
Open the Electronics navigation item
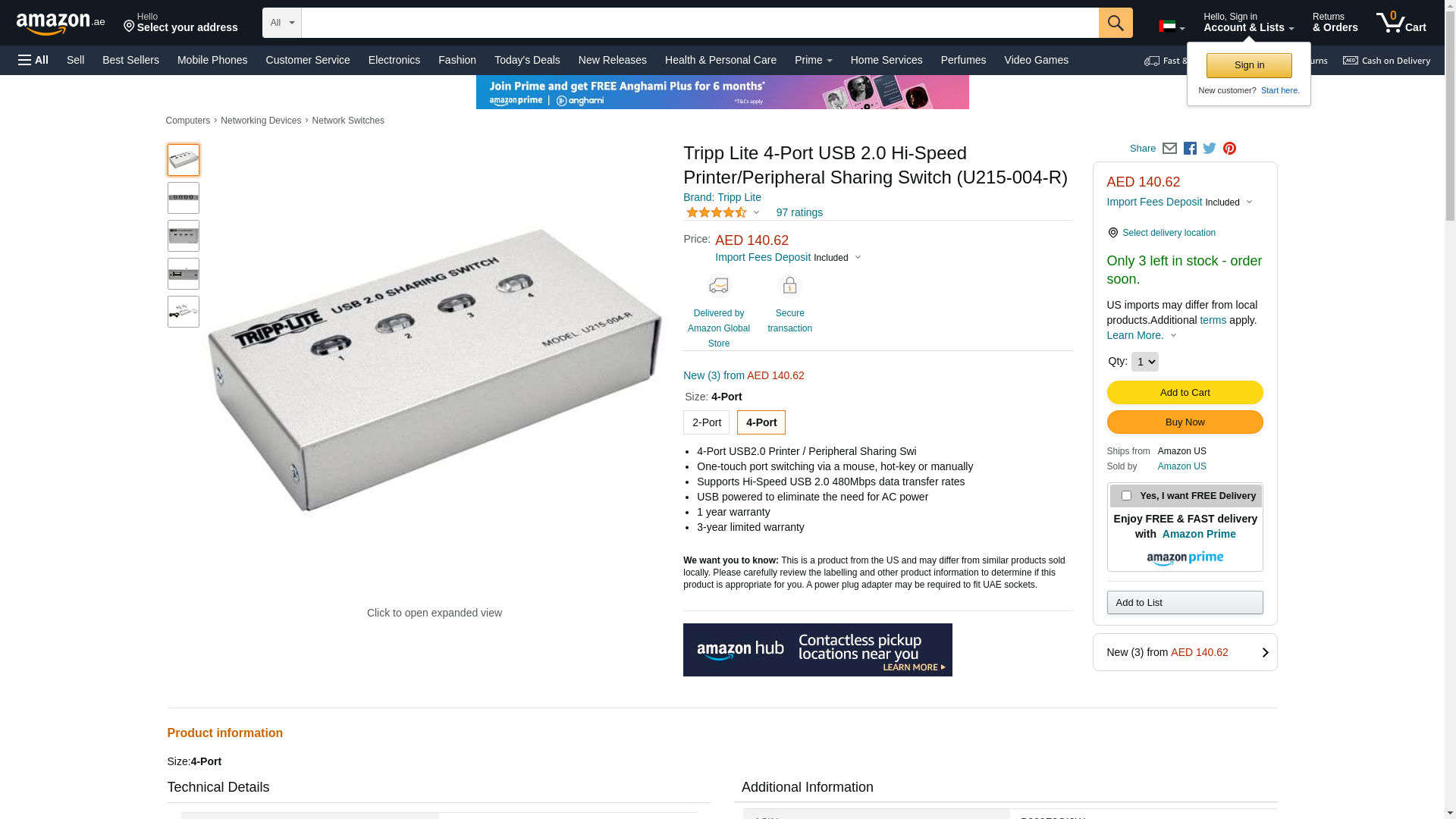[x=394, y=60]
